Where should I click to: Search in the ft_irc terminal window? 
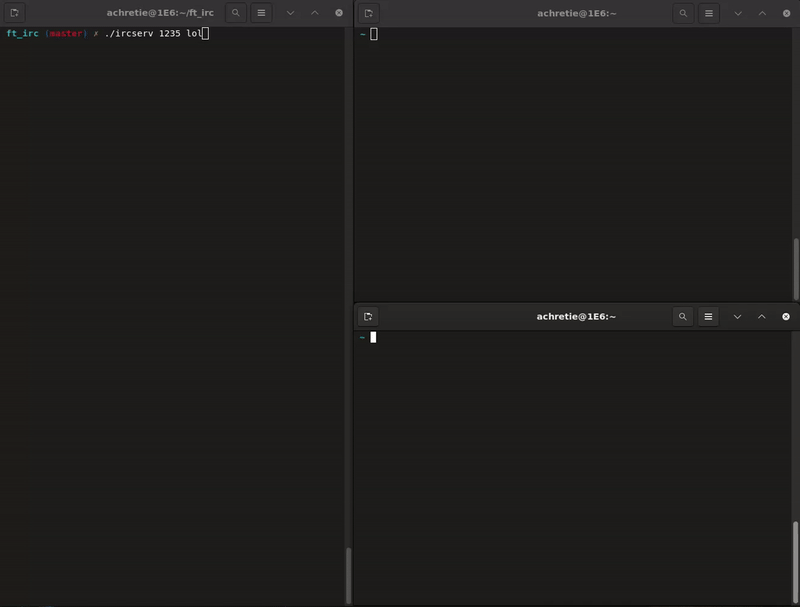coord(236,13)
